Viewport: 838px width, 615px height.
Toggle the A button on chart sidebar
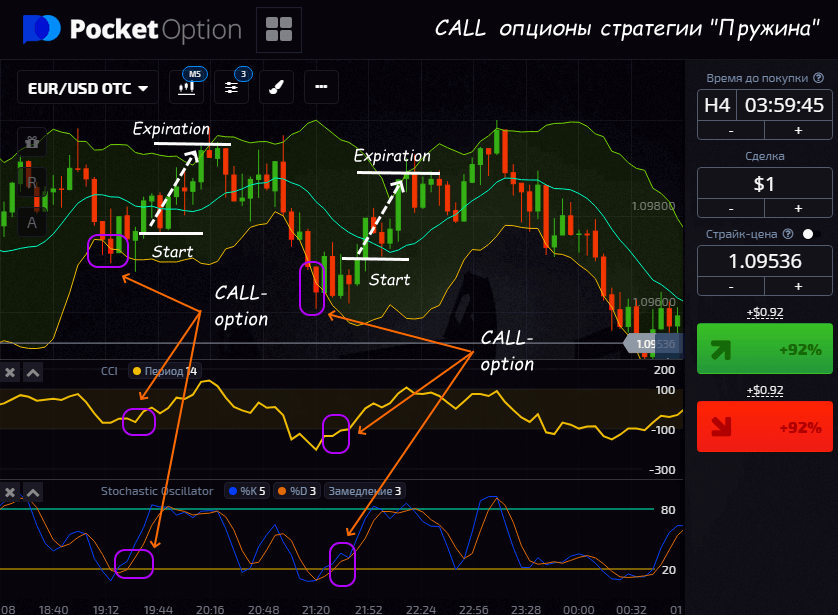[x=32, y=222]
